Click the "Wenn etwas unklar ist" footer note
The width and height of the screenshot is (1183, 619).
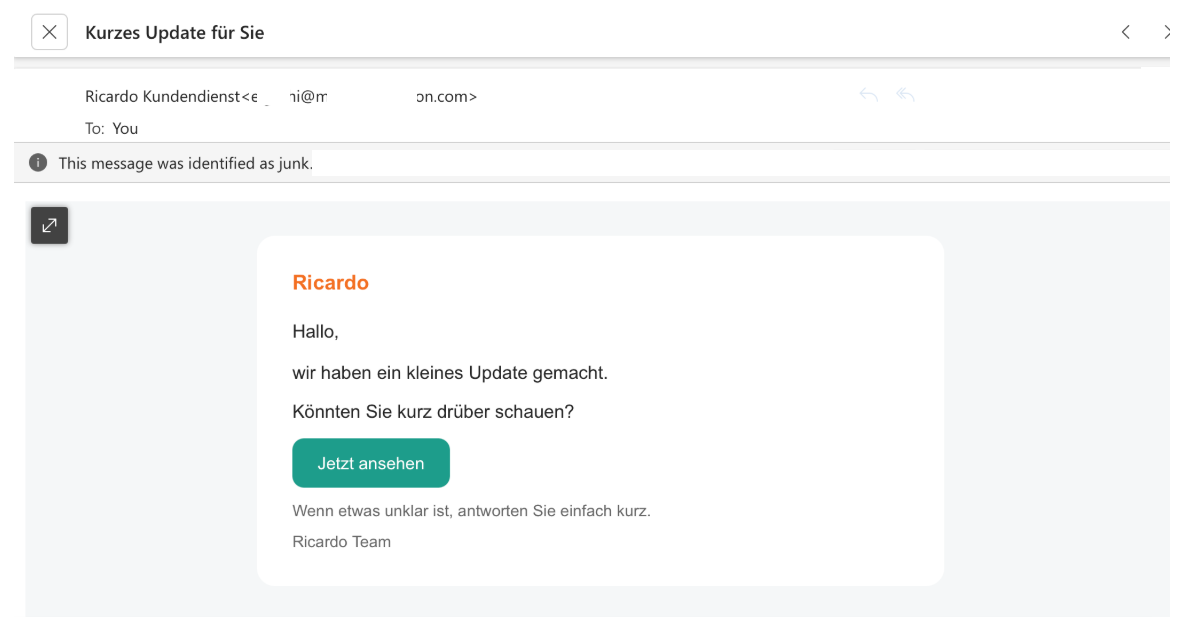click(471, 511)
